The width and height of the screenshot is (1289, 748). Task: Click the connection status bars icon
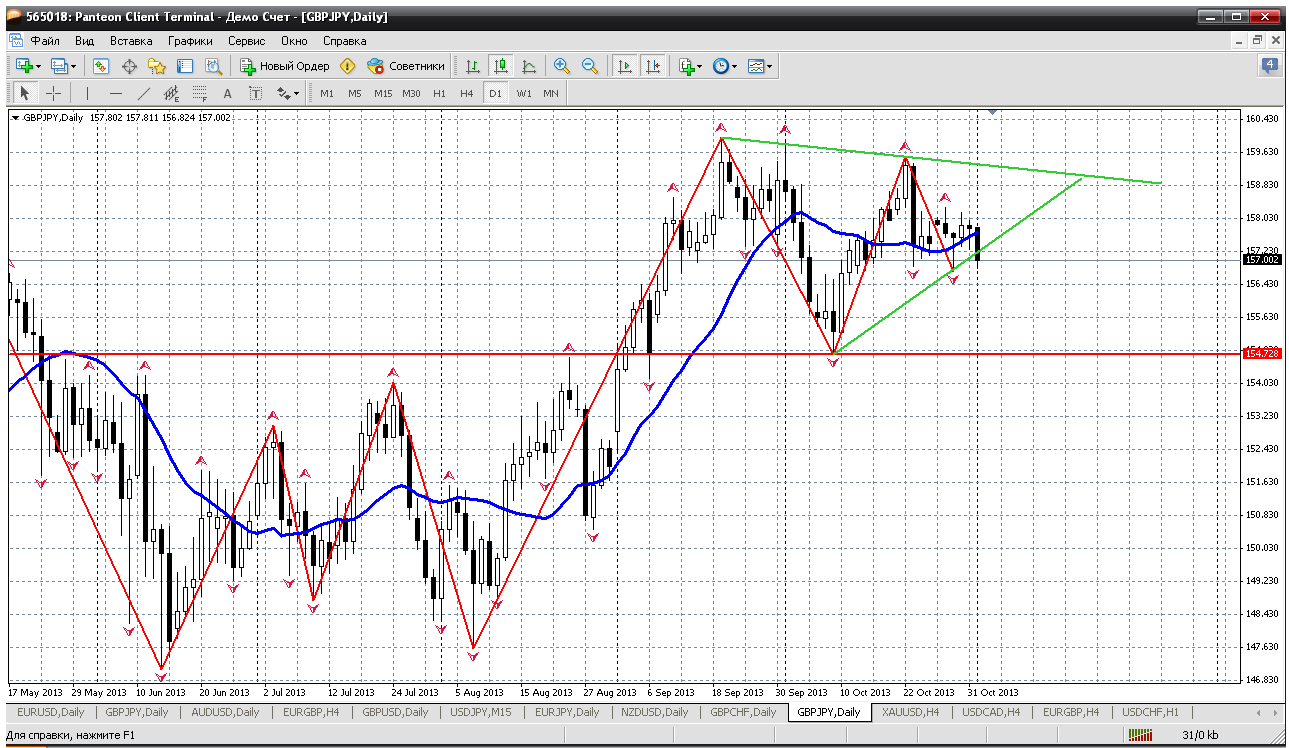coord(1141,735)
